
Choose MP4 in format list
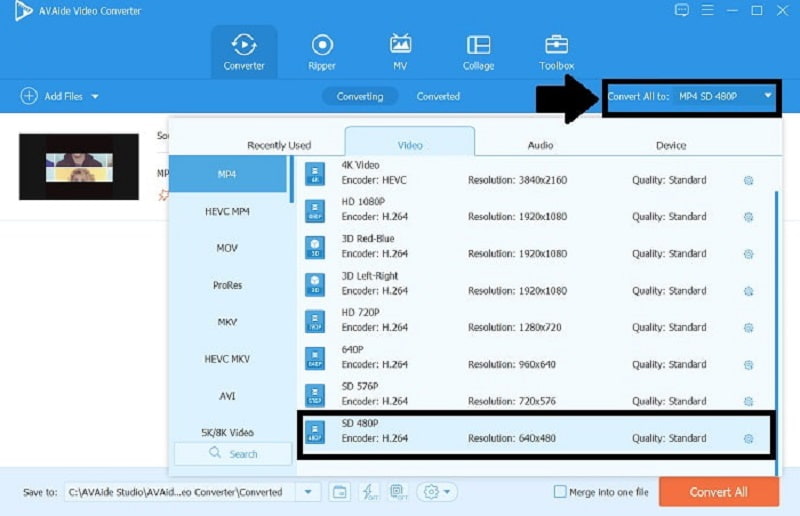(228, 174)
